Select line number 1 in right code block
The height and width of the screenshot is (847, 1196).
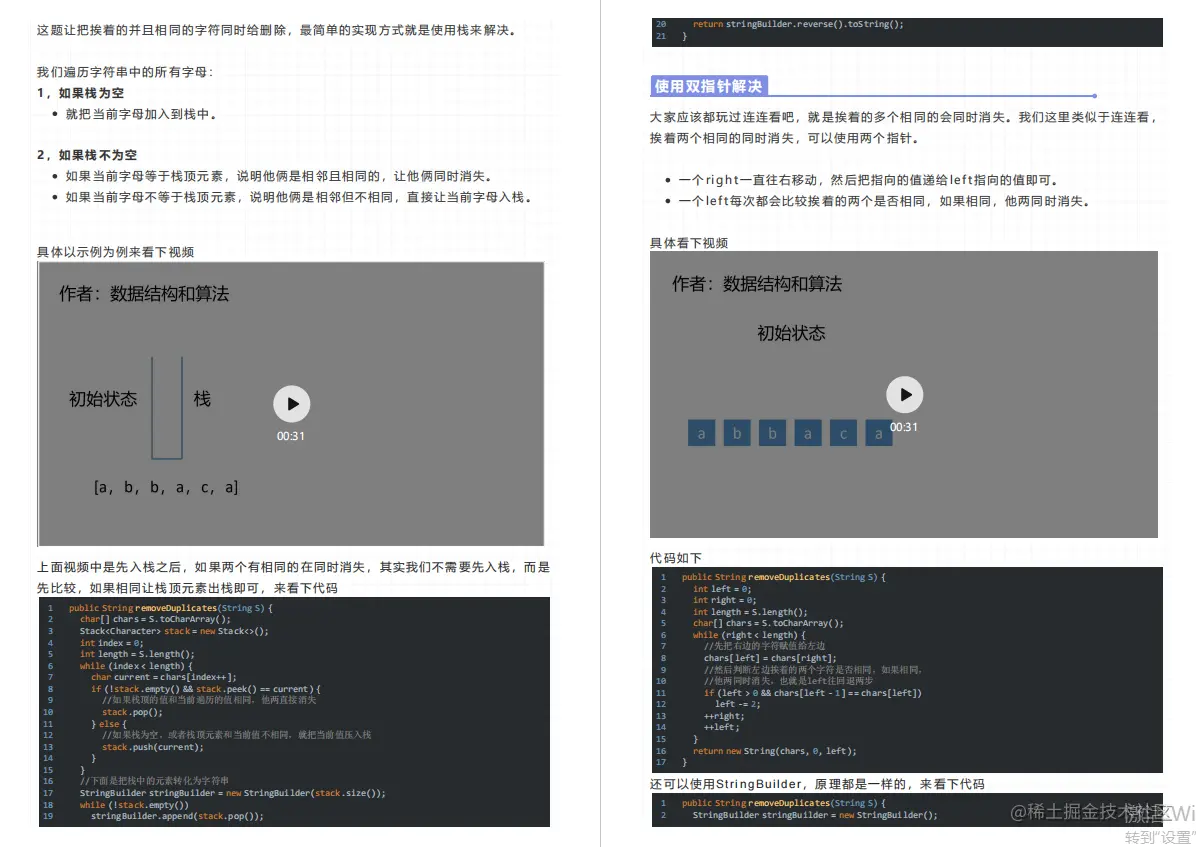pos(663,577)
